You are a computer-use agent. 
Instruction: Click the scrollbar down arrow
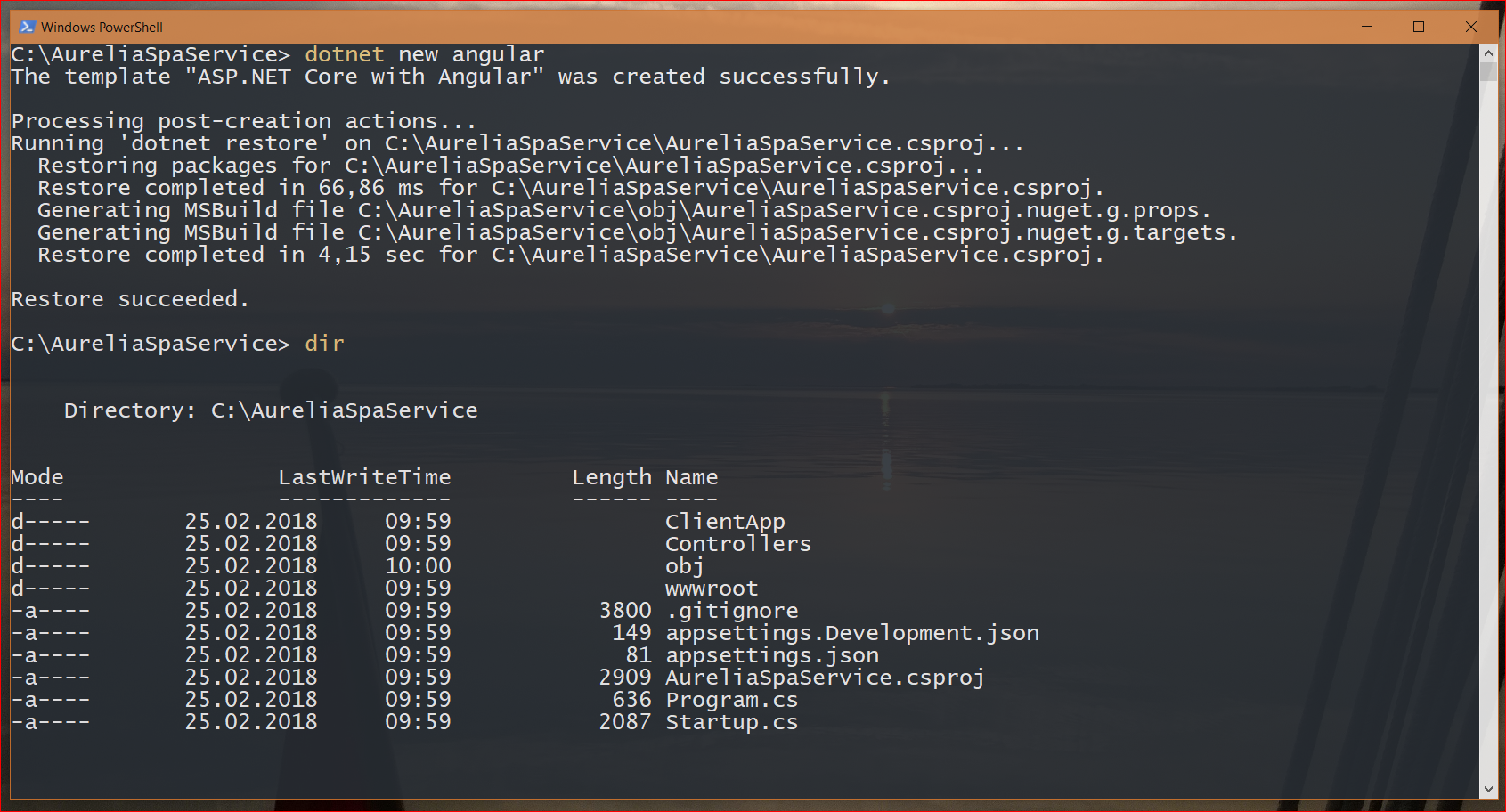click(x=1488, y=790)
